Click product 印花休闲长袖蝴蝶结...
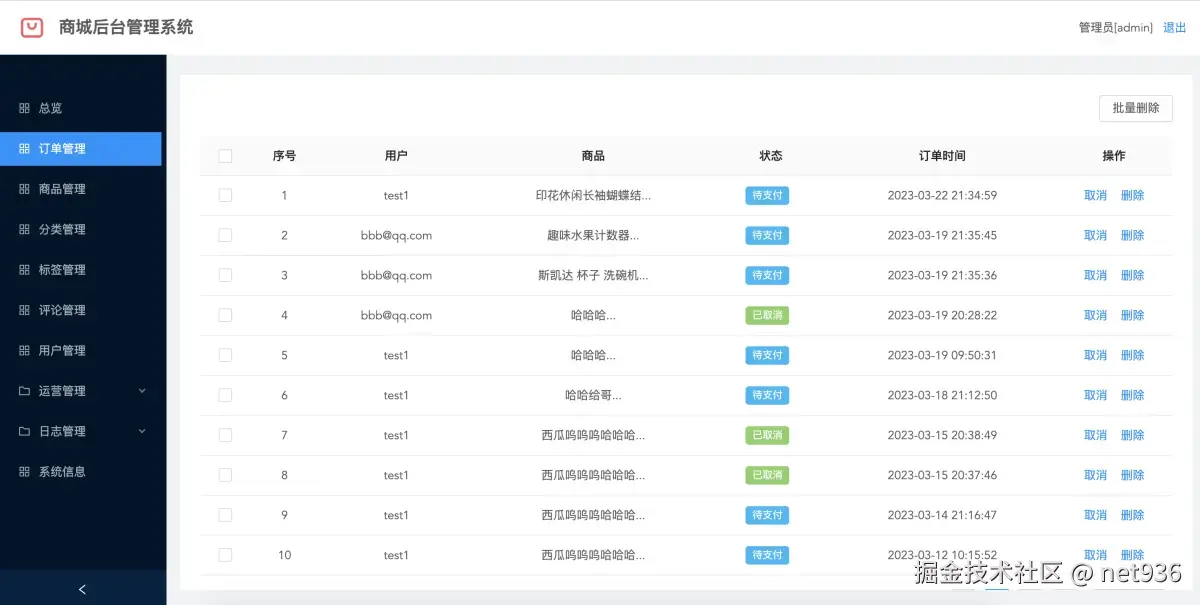The width and height of the screenshot is (1200, 605). tap(593, 195)
